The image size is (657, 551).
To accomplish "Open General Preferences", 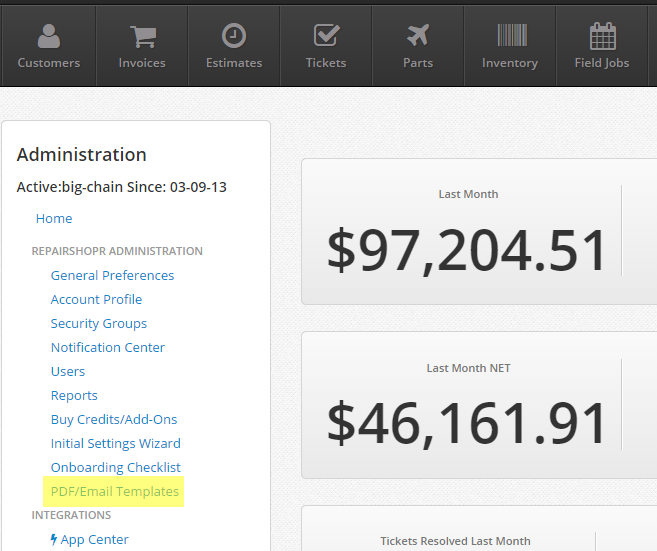I will pyautogui.click(x=112, y=275).
